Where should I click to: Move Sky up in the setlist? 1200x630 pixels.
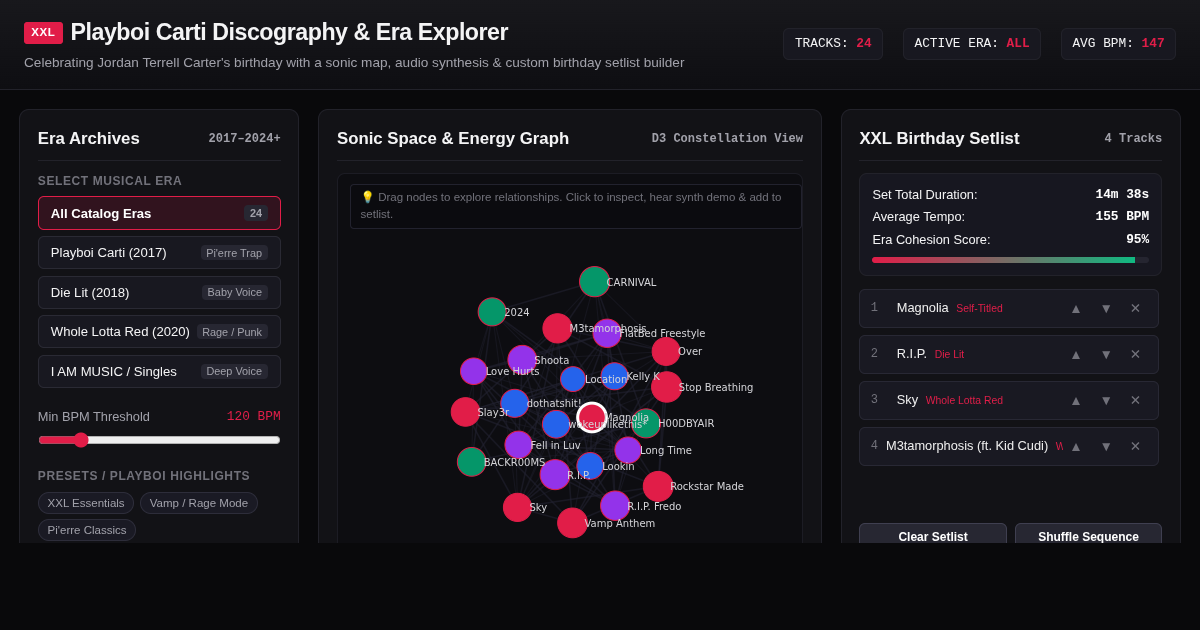click(1076, 400)
